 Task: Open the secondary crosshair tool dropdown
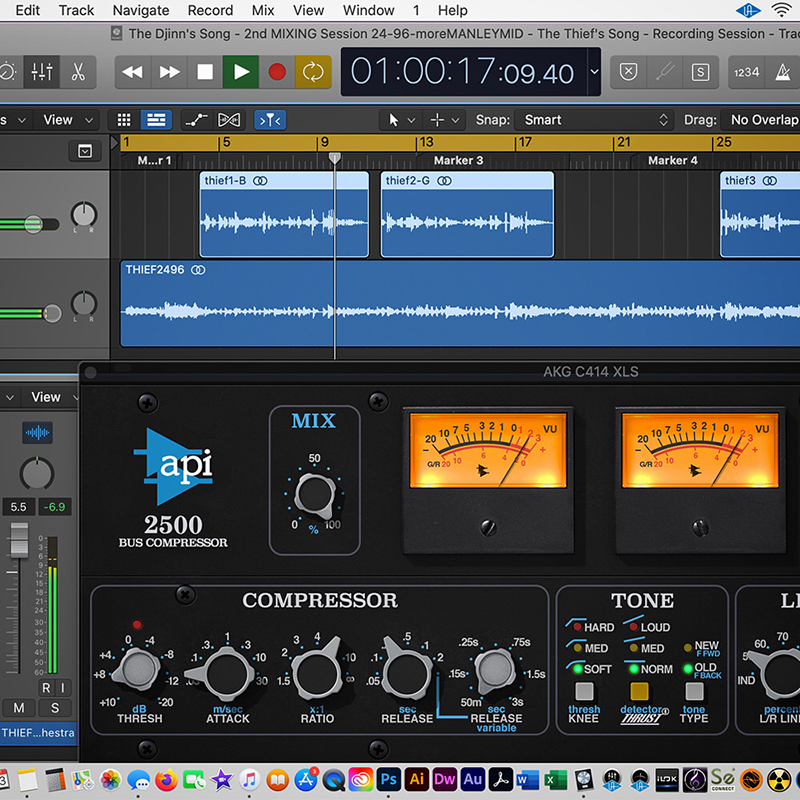445,120
